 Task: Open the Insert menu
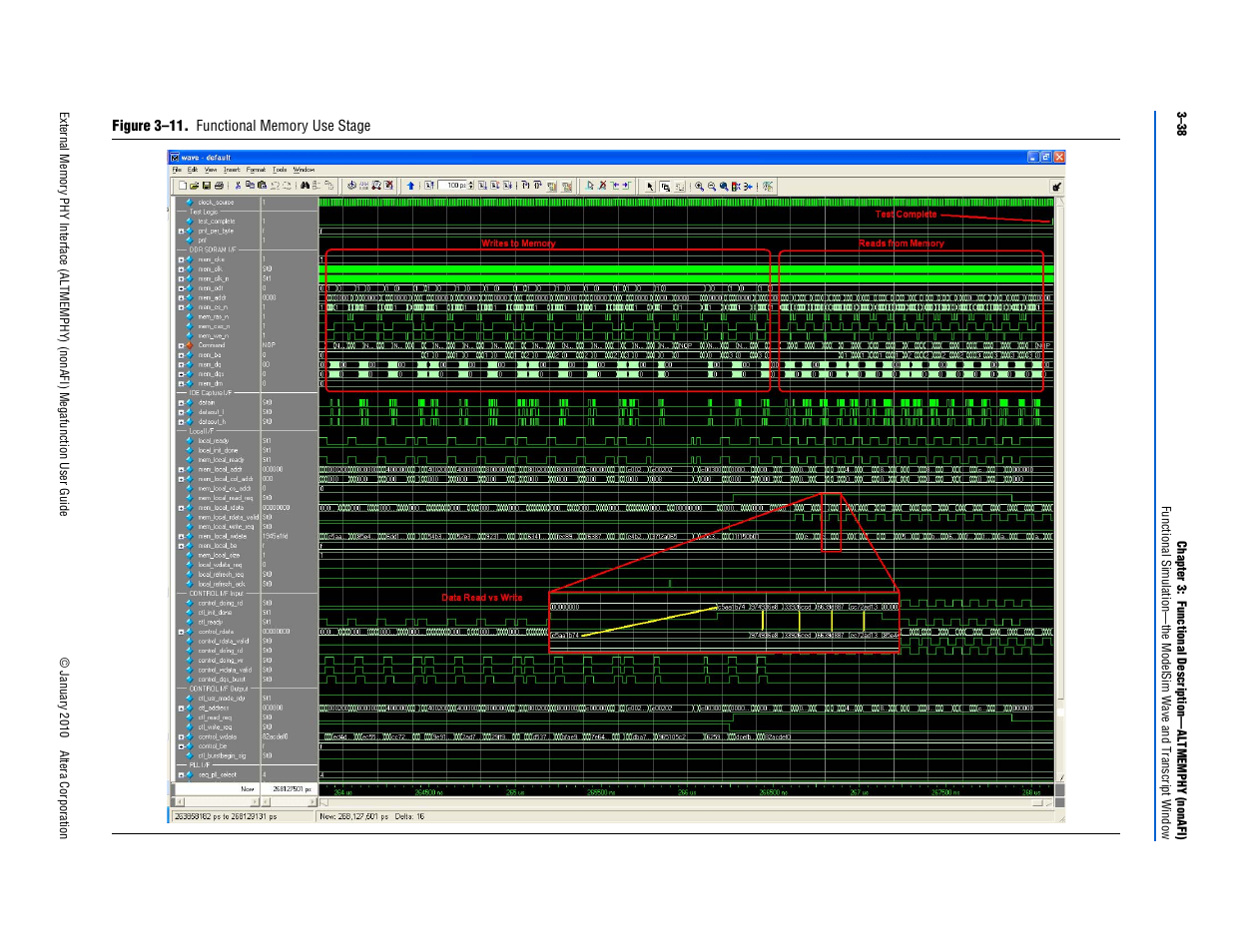[x=232, y=170]
